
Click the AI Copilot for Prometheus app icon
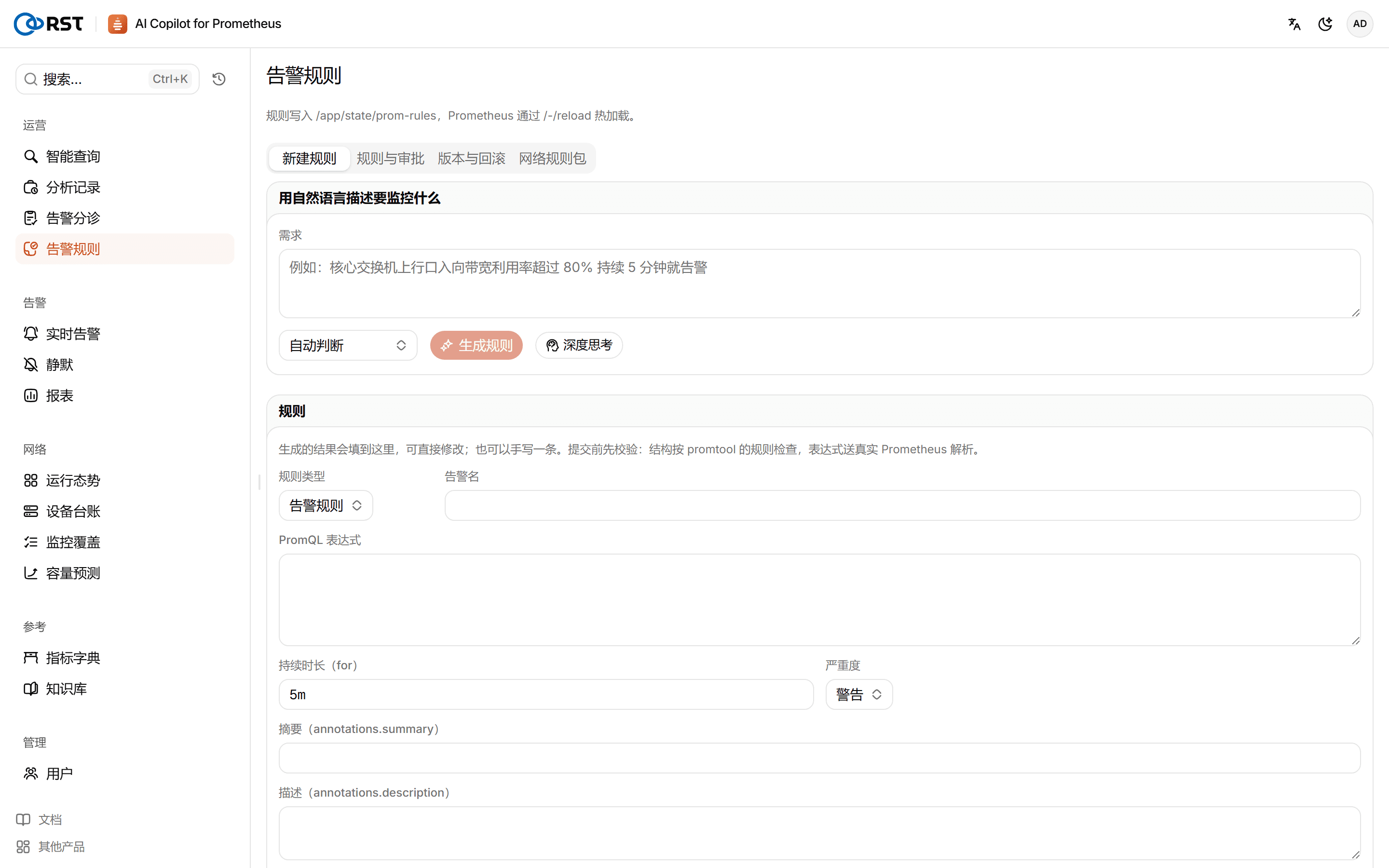pos(118,24)
